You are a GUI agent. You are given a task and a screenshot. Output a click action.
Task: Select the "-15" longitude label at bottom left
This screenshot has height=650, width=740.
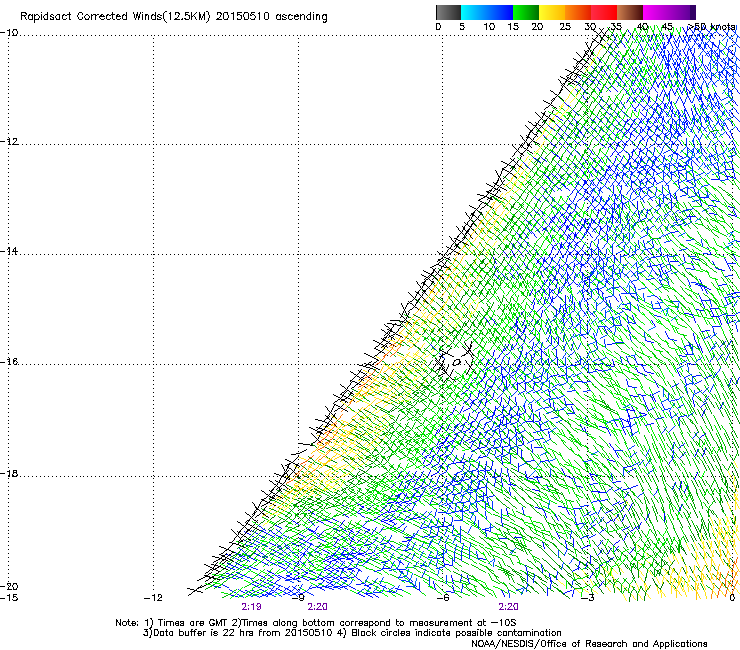[x=9, y=598]
